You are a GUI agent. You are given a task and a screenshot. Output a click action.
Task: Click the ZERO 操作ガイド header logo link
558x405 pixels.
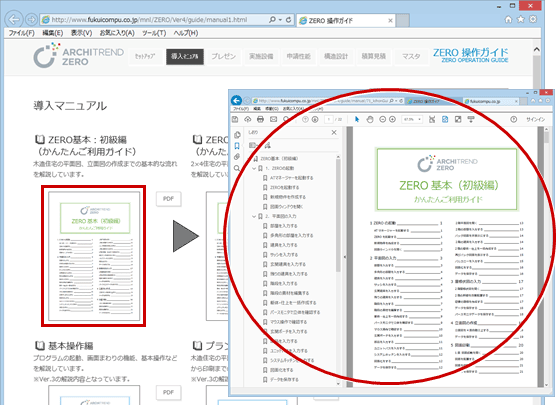coord(470,55)
